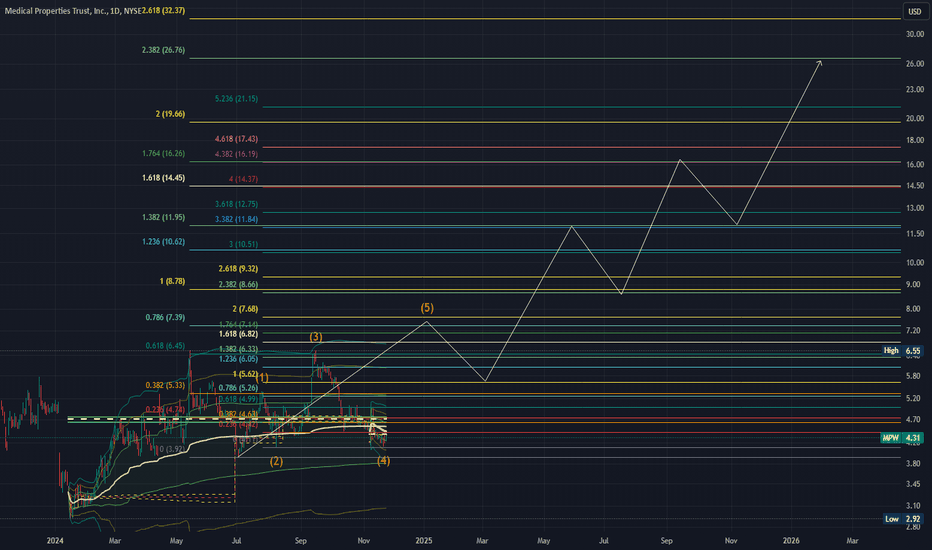Click the Elliott wave (1) label
The height and width of the screenshot is (550, 932).
(x=262, y=378)
